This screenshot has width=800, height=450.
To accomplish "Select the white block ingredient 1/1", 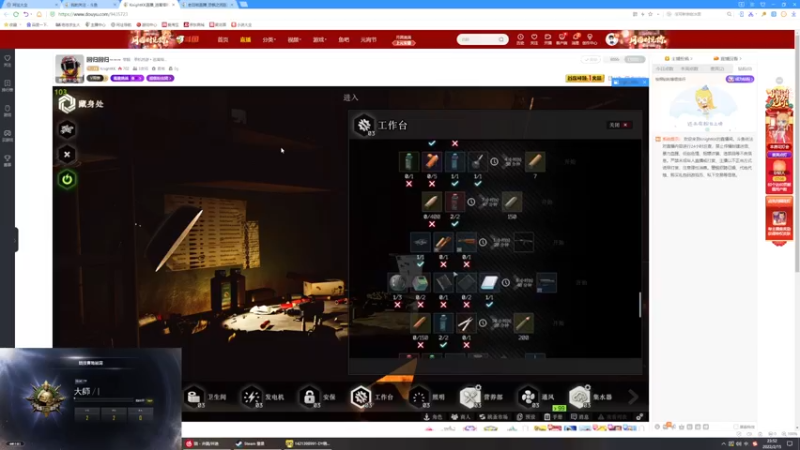I will pyautogui.click(x=489, y=283).
